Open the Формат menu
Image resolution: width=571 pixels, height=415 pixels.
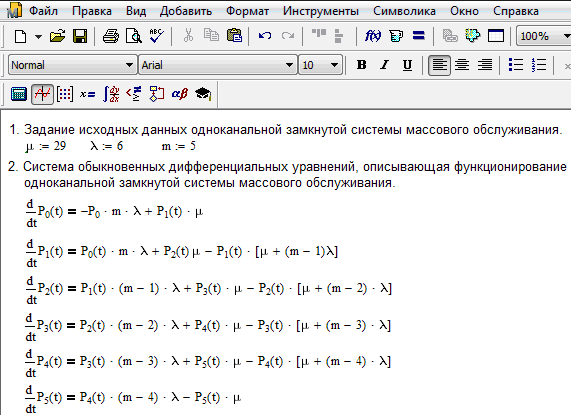(x=248, y=11)
